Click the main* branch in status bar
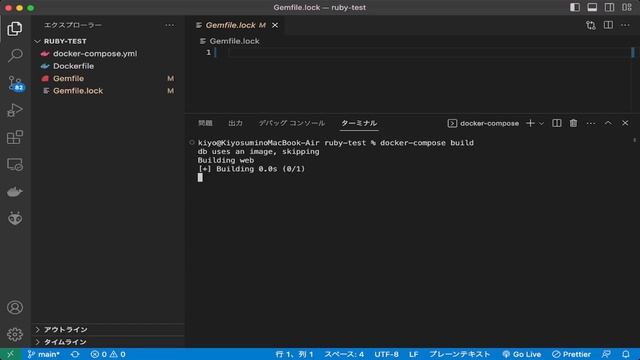Image resolution: width=640 pixels, height=360 pixels. 43,354
